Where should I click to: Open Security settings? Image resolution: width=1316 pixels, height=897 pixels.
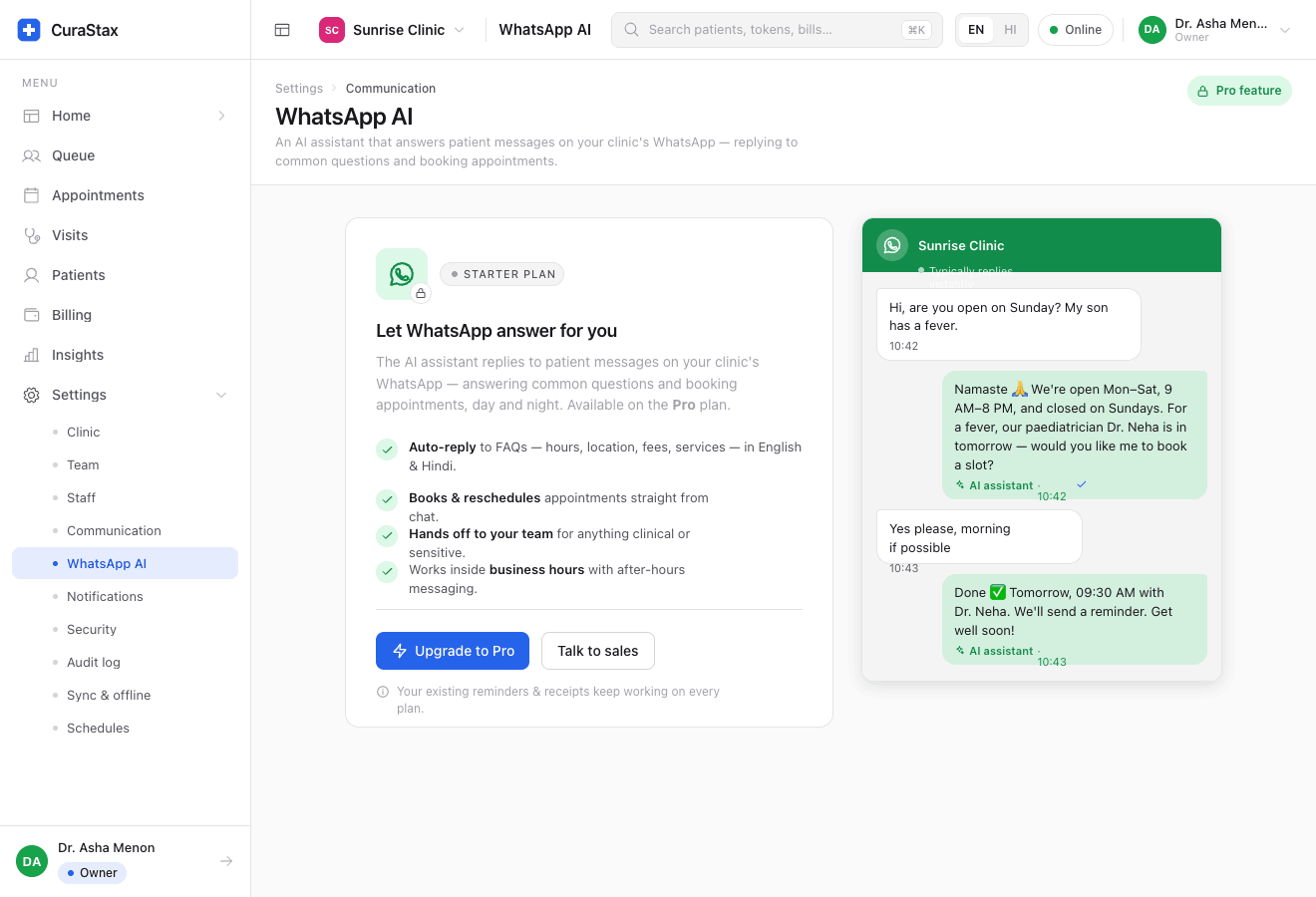(125, 629)
